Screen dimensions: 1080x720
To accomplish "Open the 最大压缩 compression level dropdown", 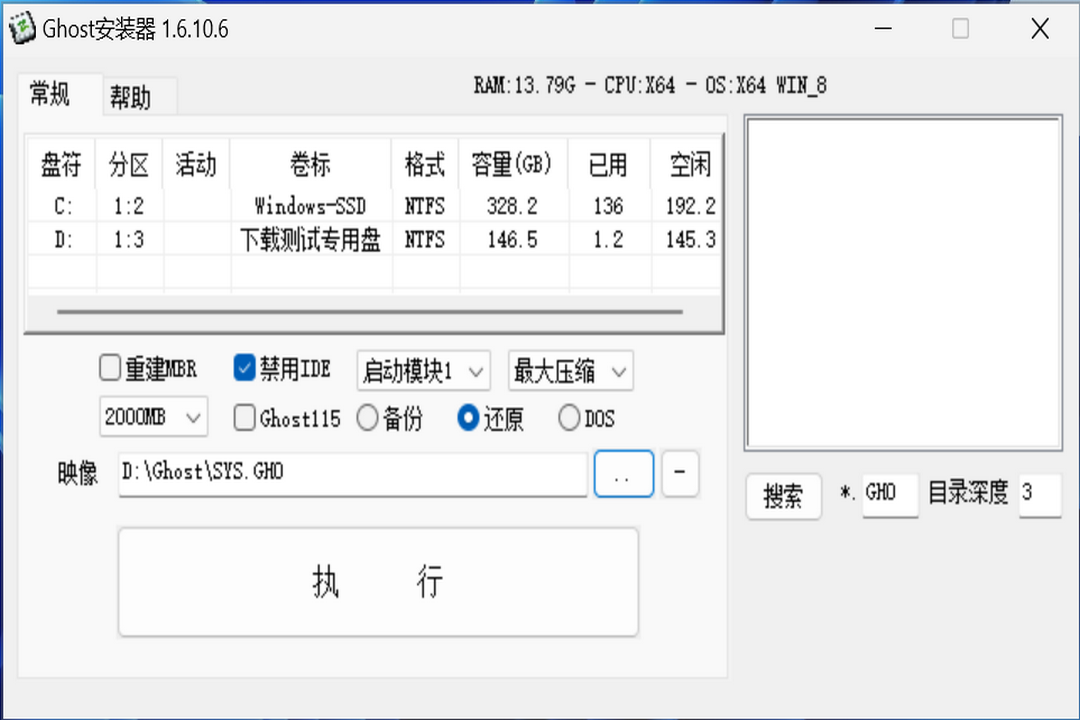I will click(570, 370).
